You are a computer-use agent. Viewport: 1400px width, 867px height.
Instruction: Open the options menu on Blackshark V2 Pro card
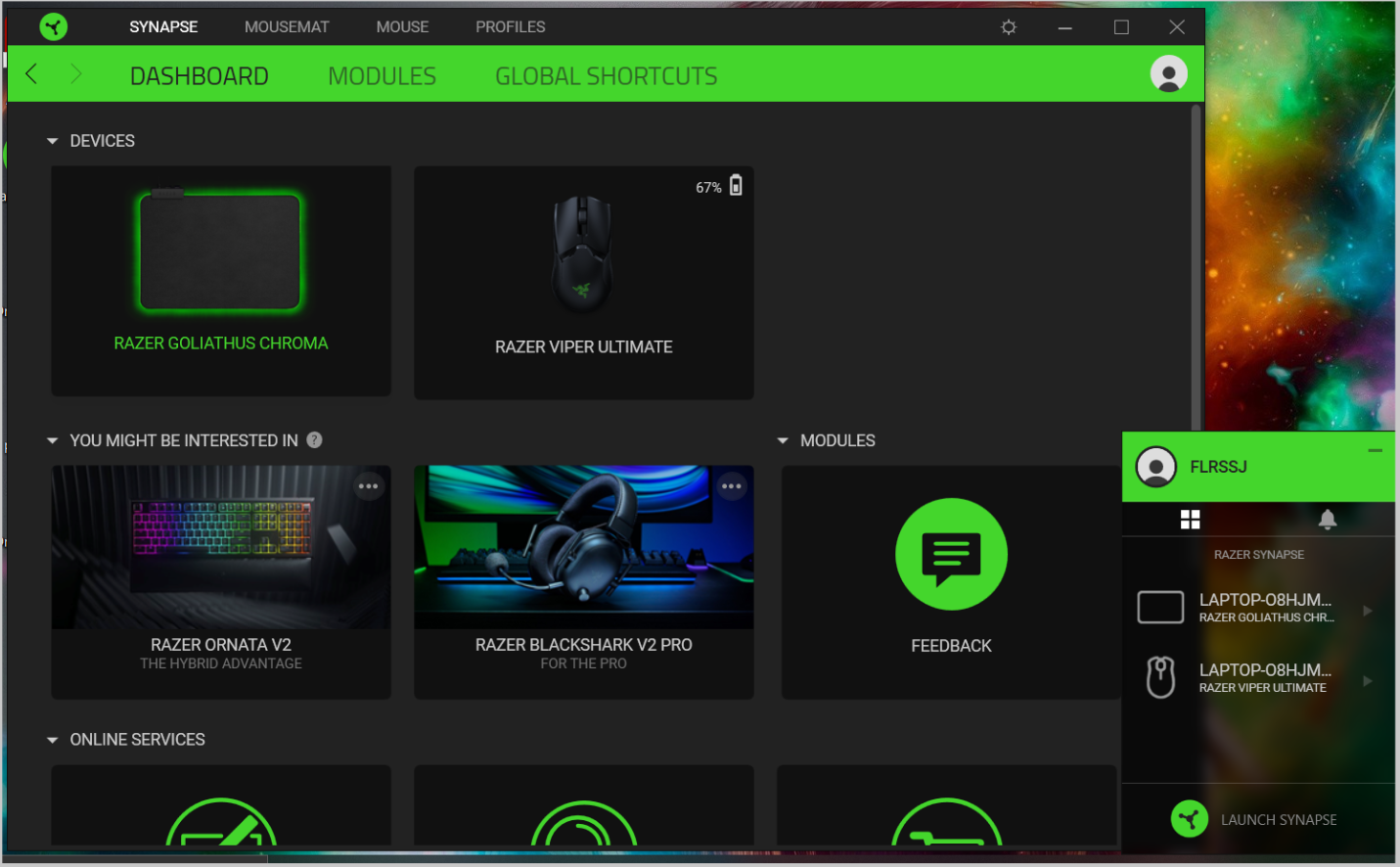pyautogui.click(x=732, y=486)
